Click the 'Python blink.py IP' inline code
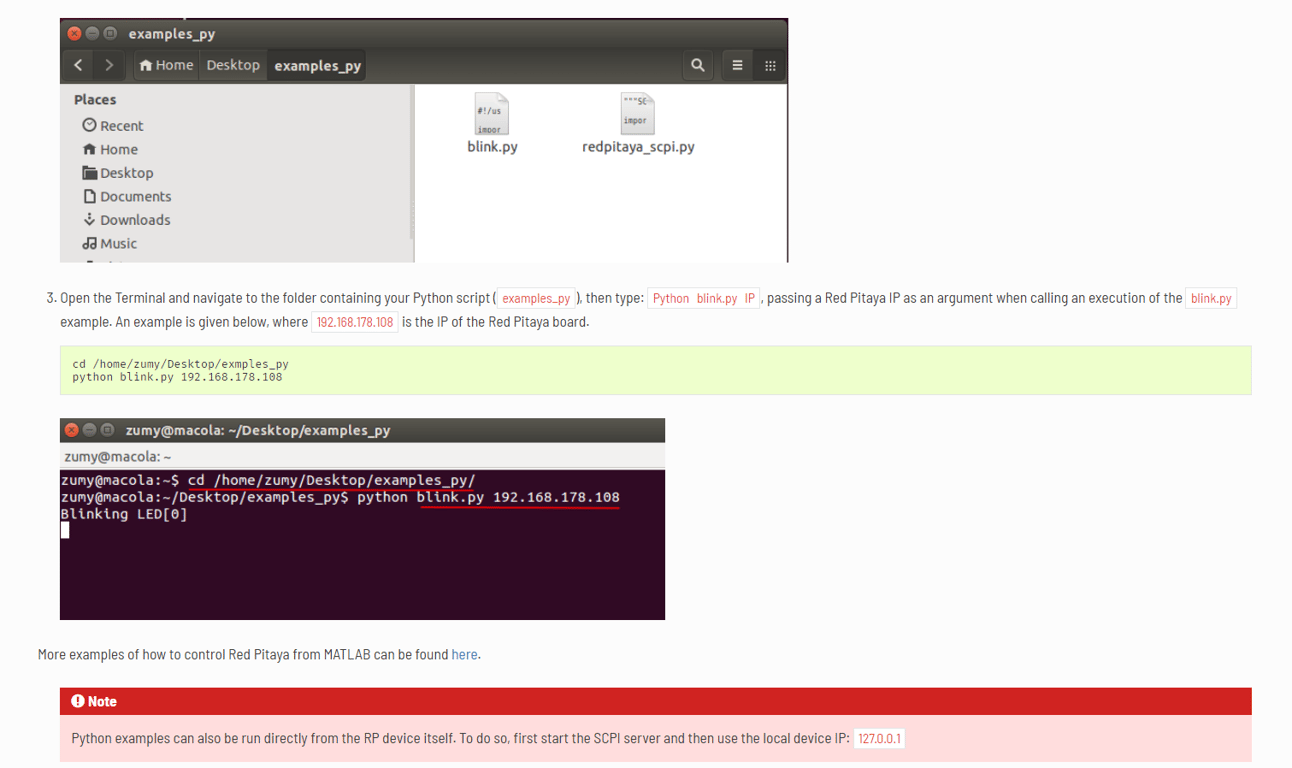The image size is (1292, 768). [x=704, y=298]
